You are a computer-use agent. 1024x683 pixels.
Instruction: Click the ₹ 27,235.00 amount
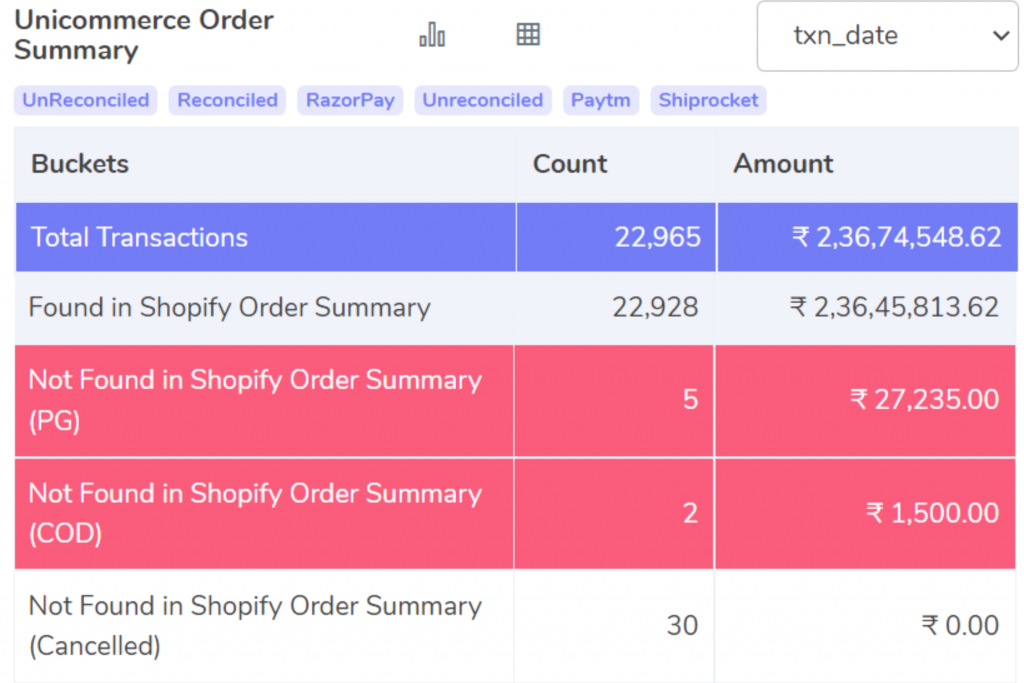click(924, 400)
